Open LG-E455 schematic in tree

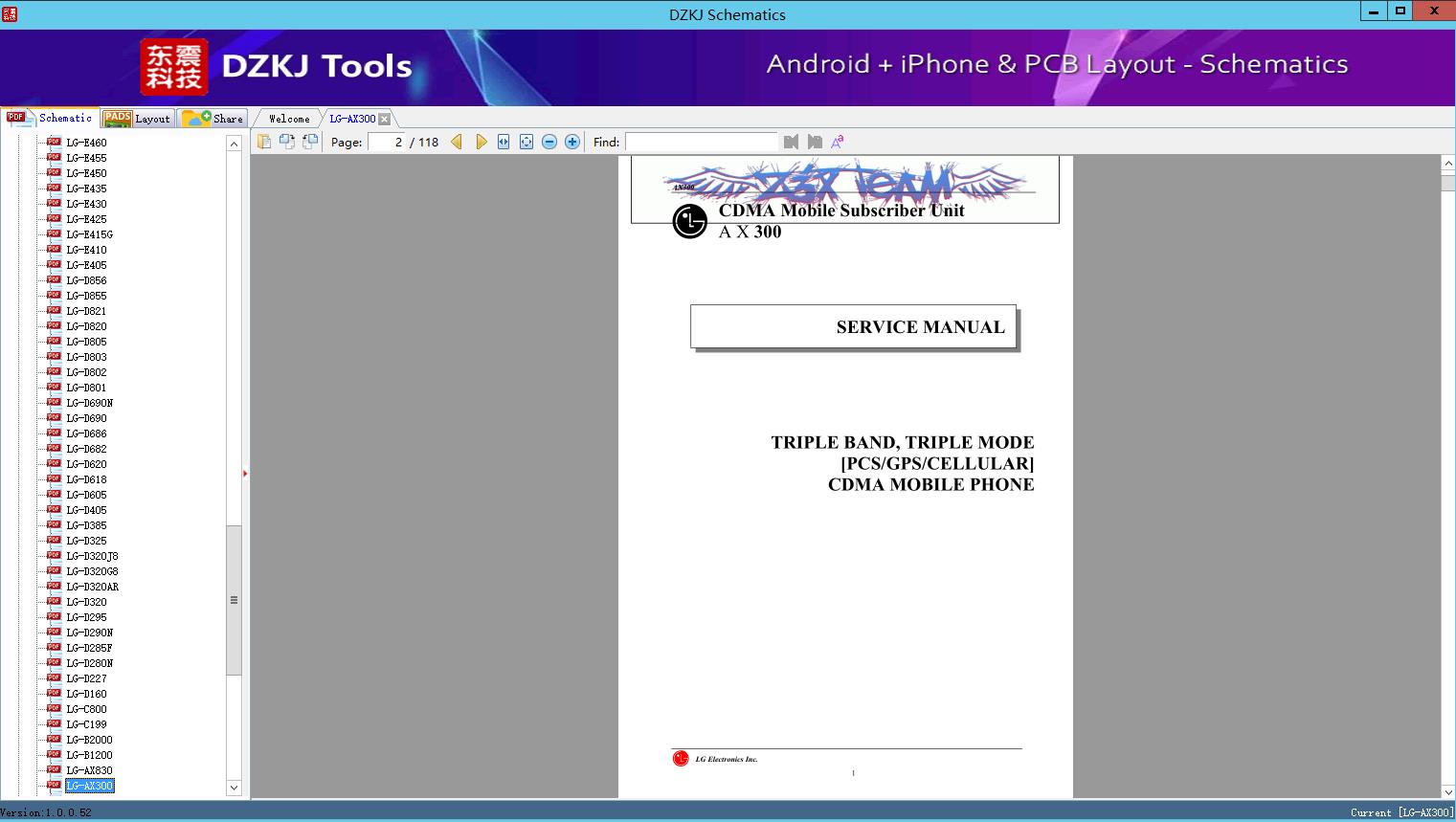pos(86,158)
